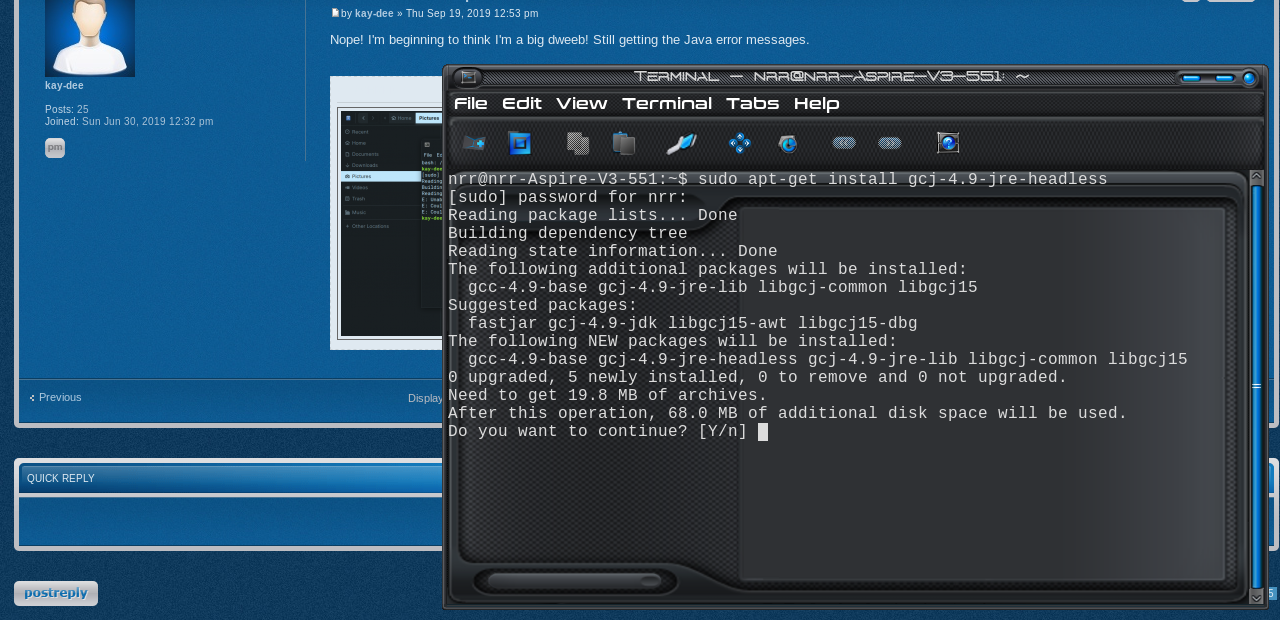Click the Help question mark toolbar icon
The height and width of the screenshot is (620, 1280).
[948, 143]
